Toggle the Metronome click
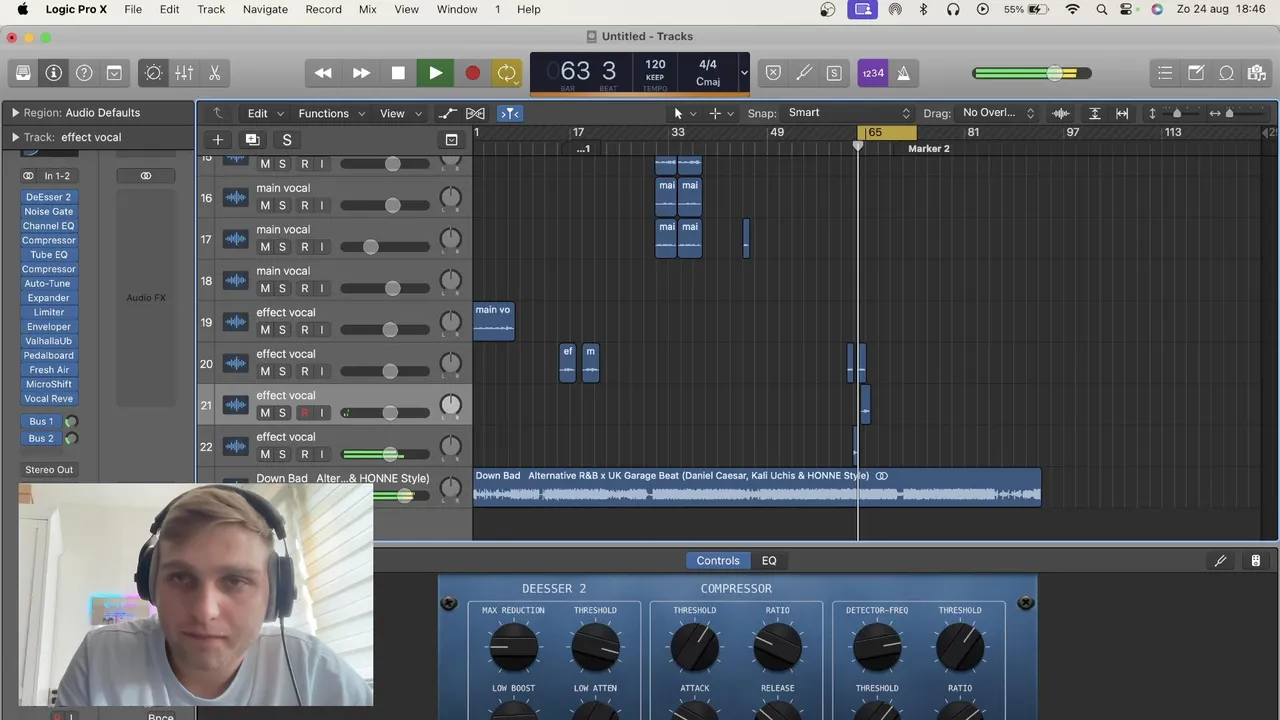Image resolution: width=1280 pixels, height=720 pixels. [903, 73]
